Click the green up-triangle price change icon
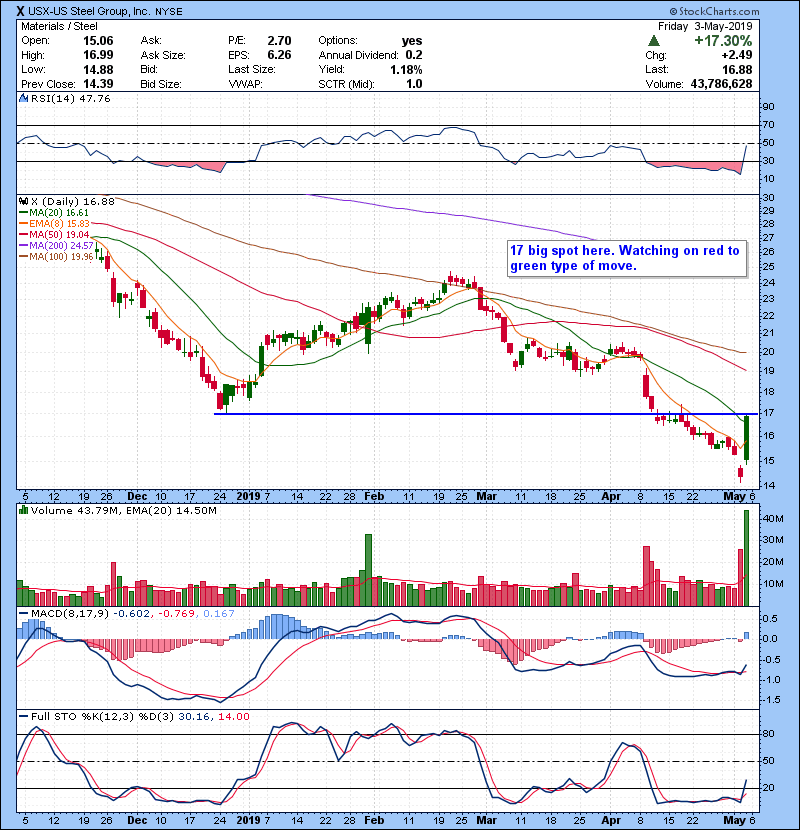This screenshot has width=800, height=830. pyautogui.click(x=654, y=41)
